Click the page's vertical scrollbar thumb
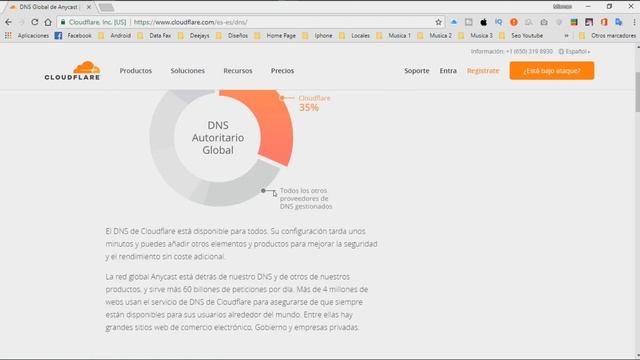 pos(637,91)
